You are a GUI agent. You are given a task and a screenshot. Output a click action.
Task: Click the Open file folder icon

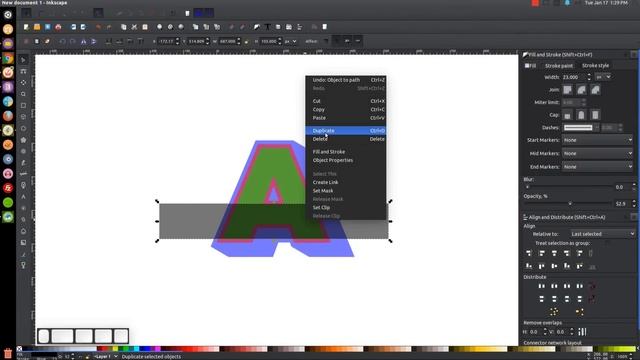point(37,27)
